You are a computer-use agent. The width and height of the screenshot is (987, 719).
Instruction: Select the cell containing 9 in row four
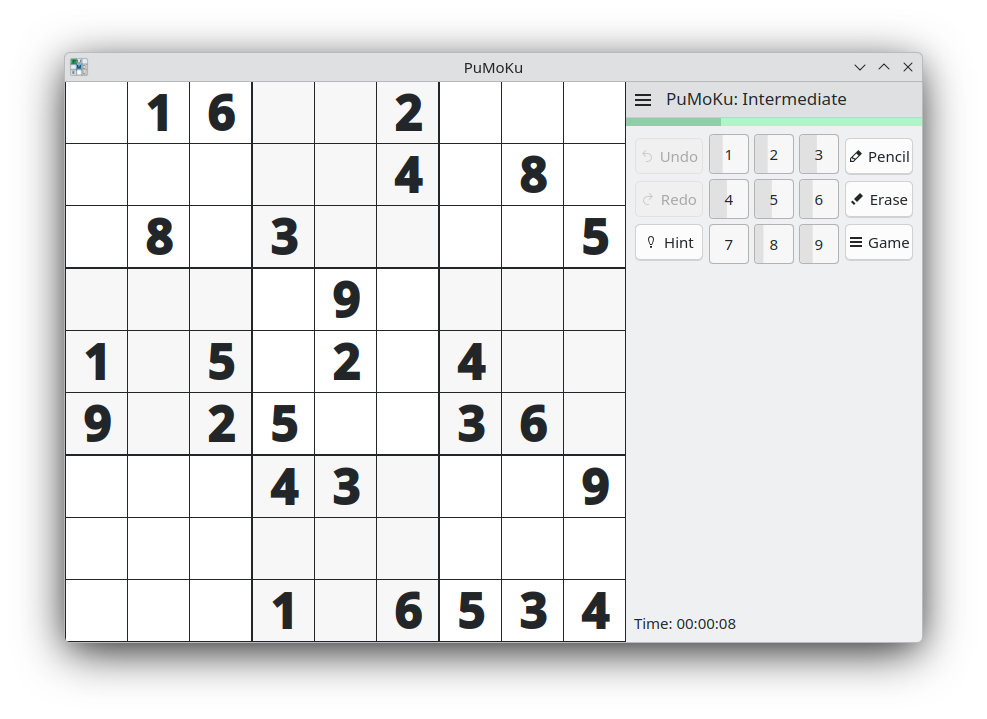tap(346, 299)
